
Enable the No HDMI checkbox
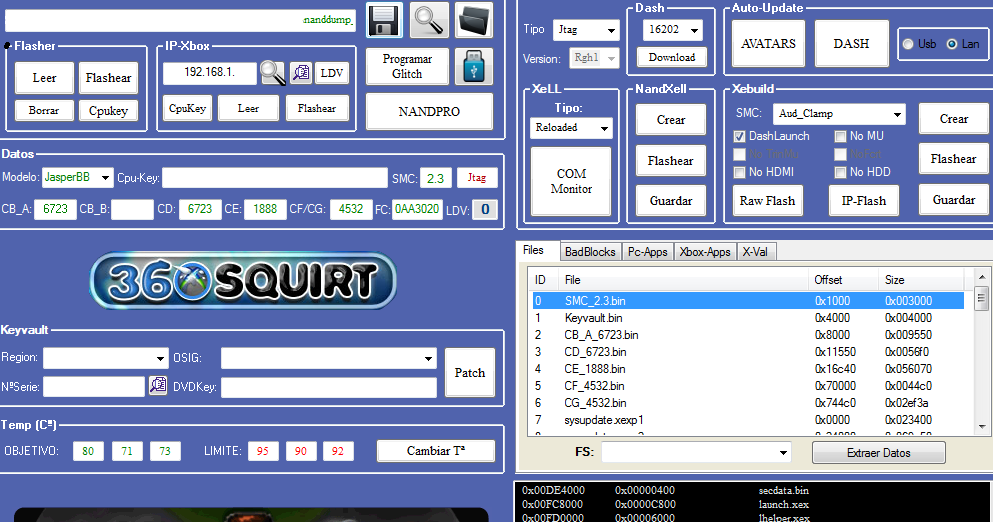point(739,172)
